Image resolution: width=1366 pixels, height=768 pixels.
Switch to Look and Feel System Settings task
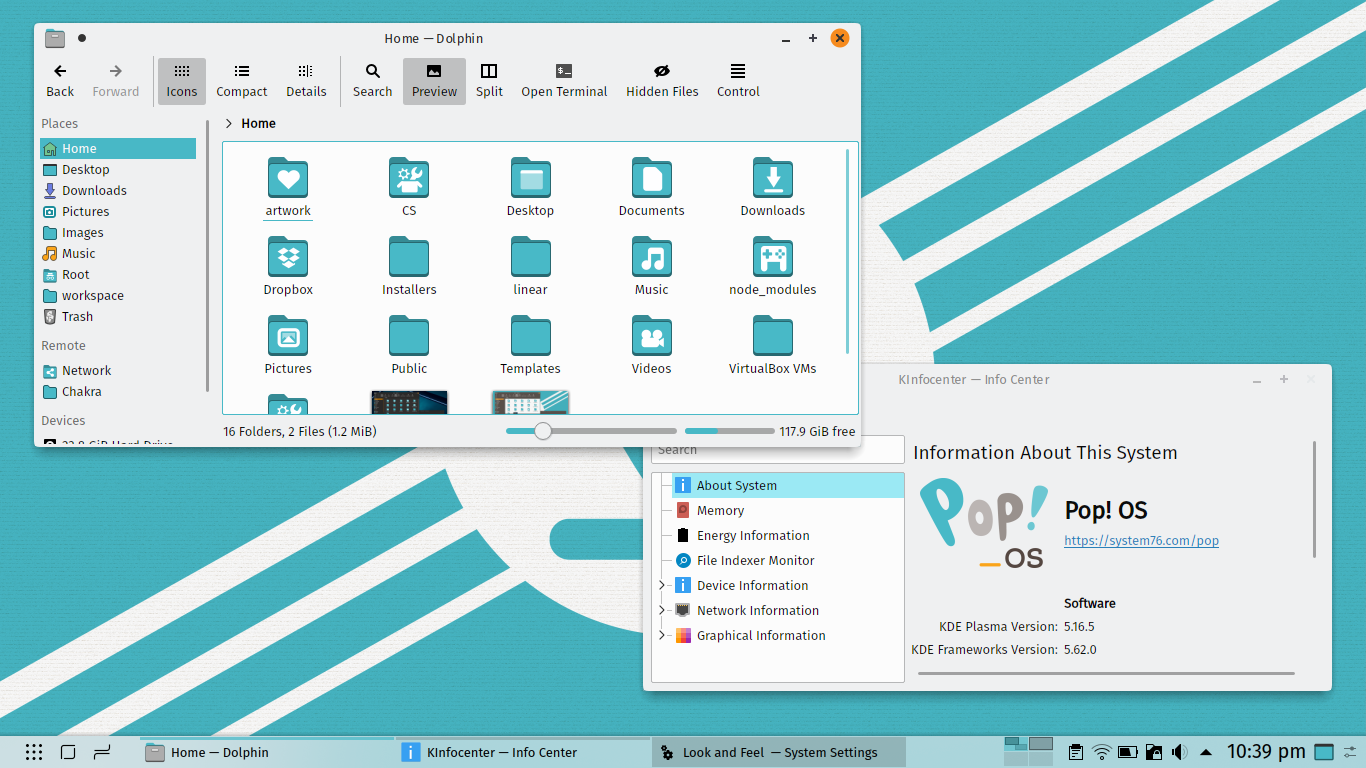pyautogui.click(x=779, y=752)
